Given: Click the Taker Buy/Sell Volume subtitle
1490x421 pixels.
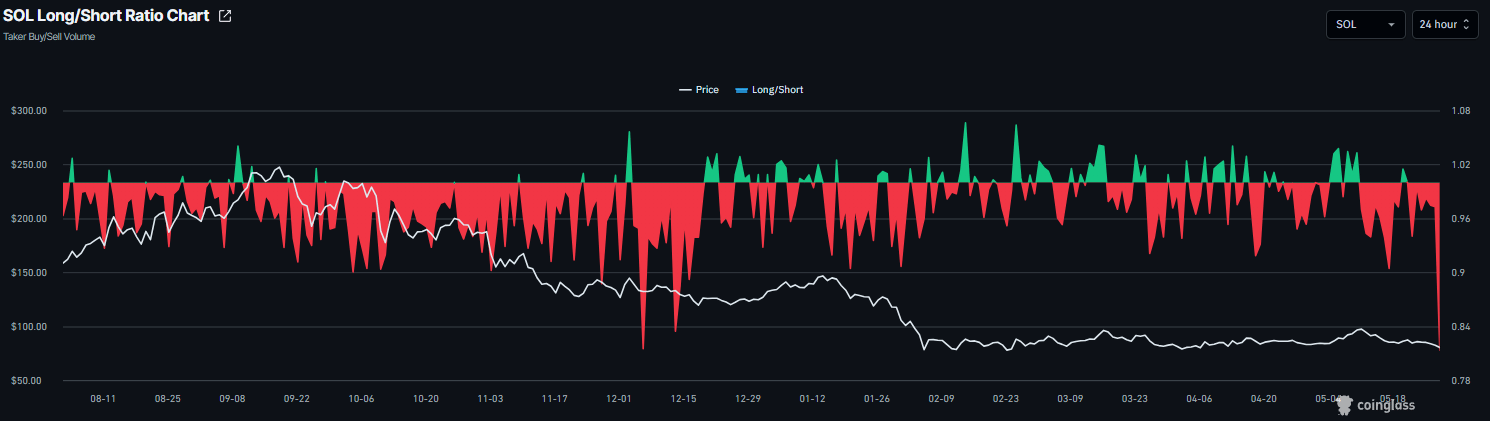Looking at the screenshot, I should [49, 36].
